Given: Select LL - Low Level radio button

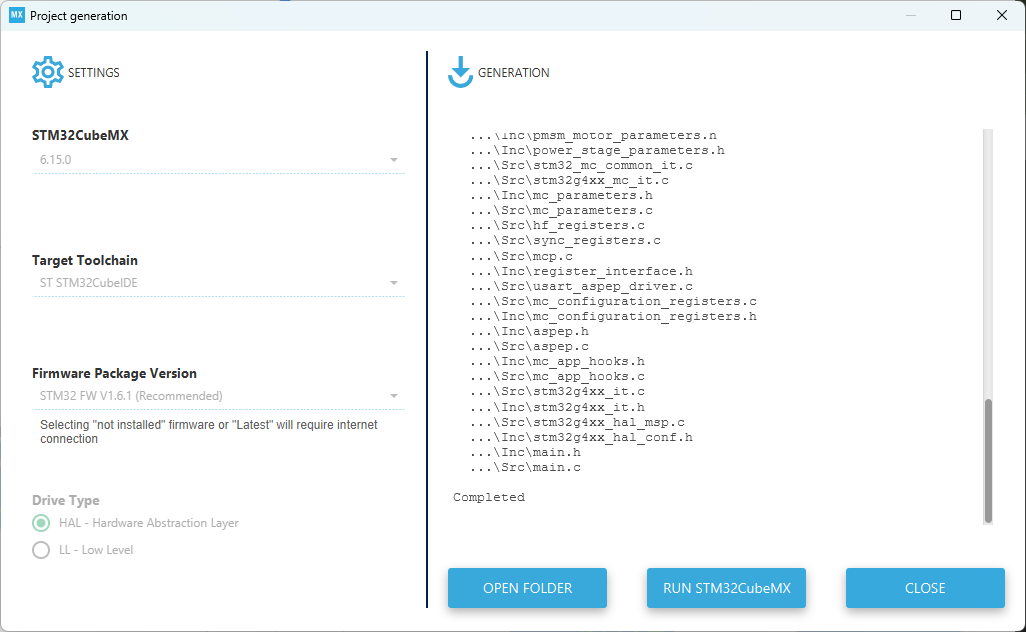Looking at the screenshot, I should click(41, 550).
